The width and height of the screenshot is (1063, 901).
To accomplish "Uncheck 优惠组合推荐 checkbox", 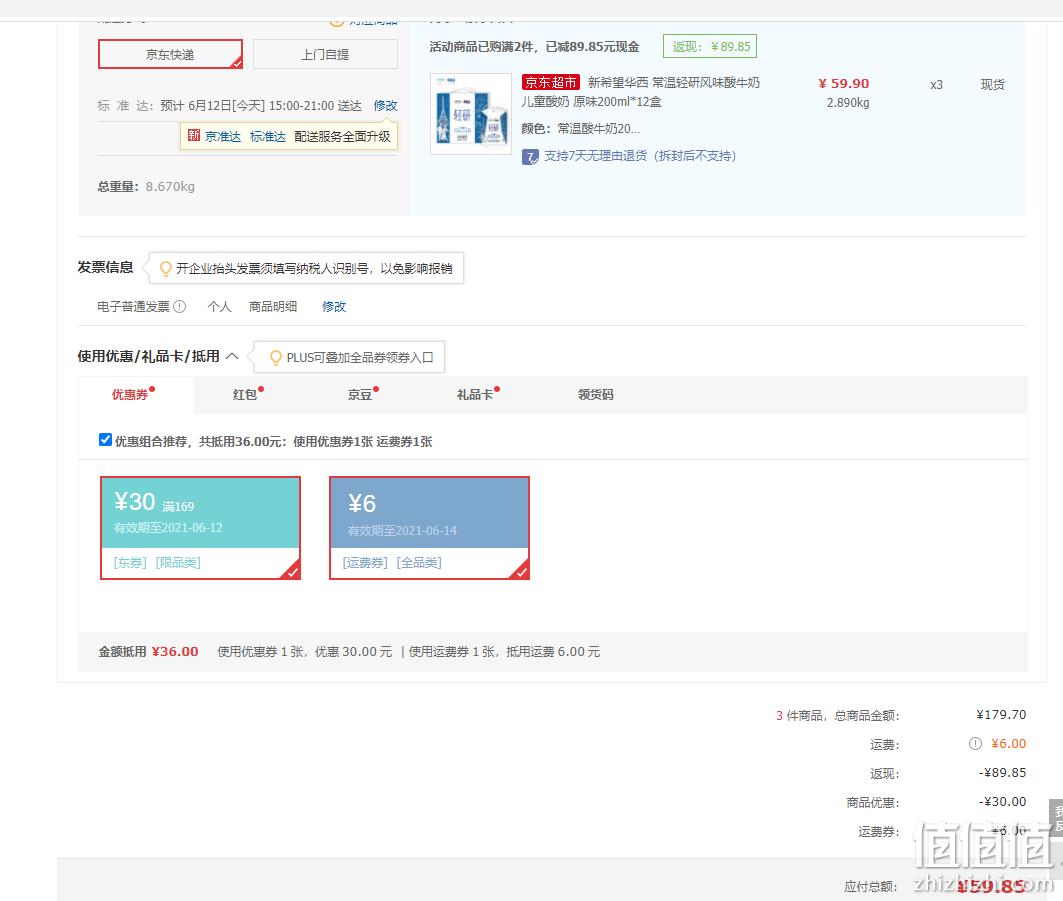I will [105, 439].
